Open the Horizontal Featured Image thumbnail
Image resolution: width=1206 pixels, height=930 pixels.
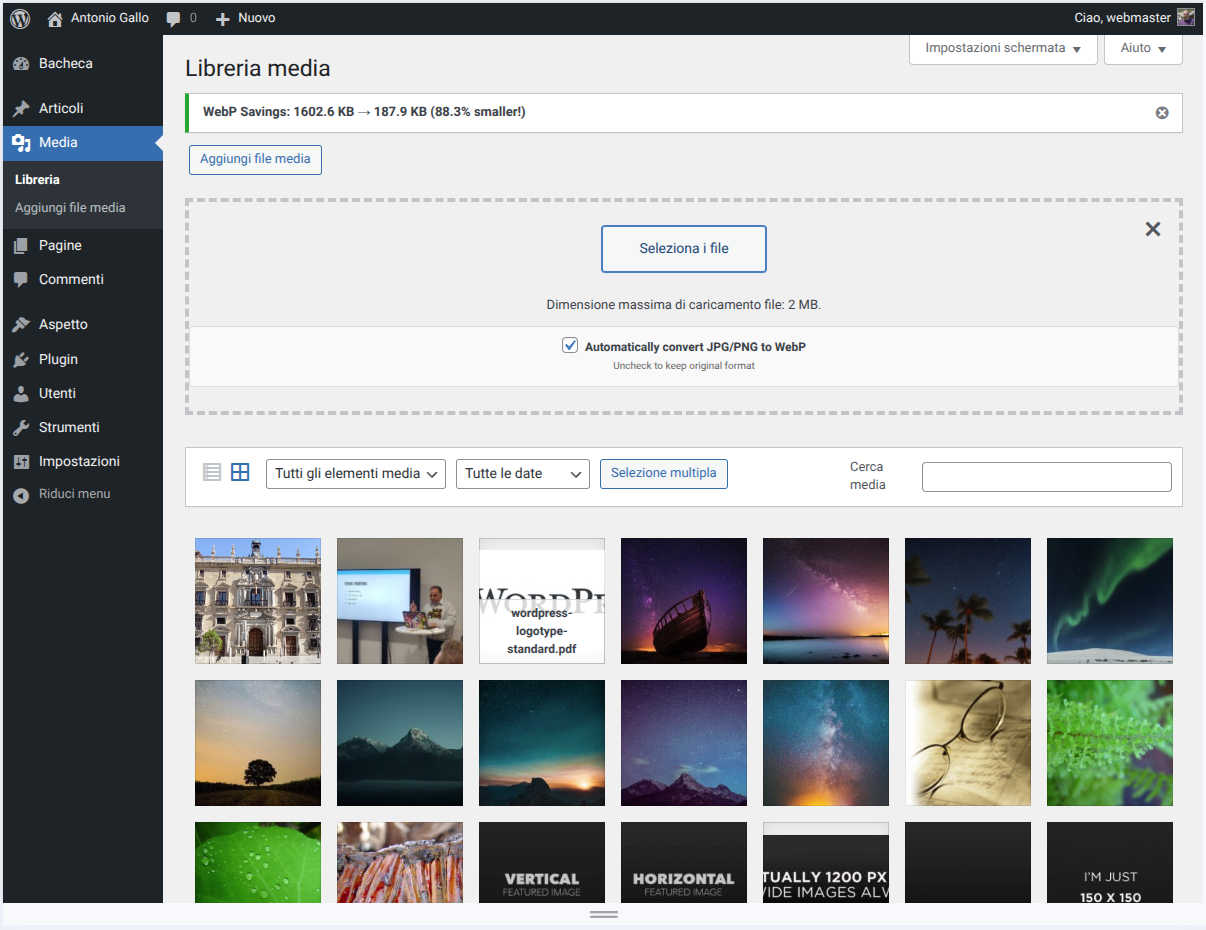(684, 863)
